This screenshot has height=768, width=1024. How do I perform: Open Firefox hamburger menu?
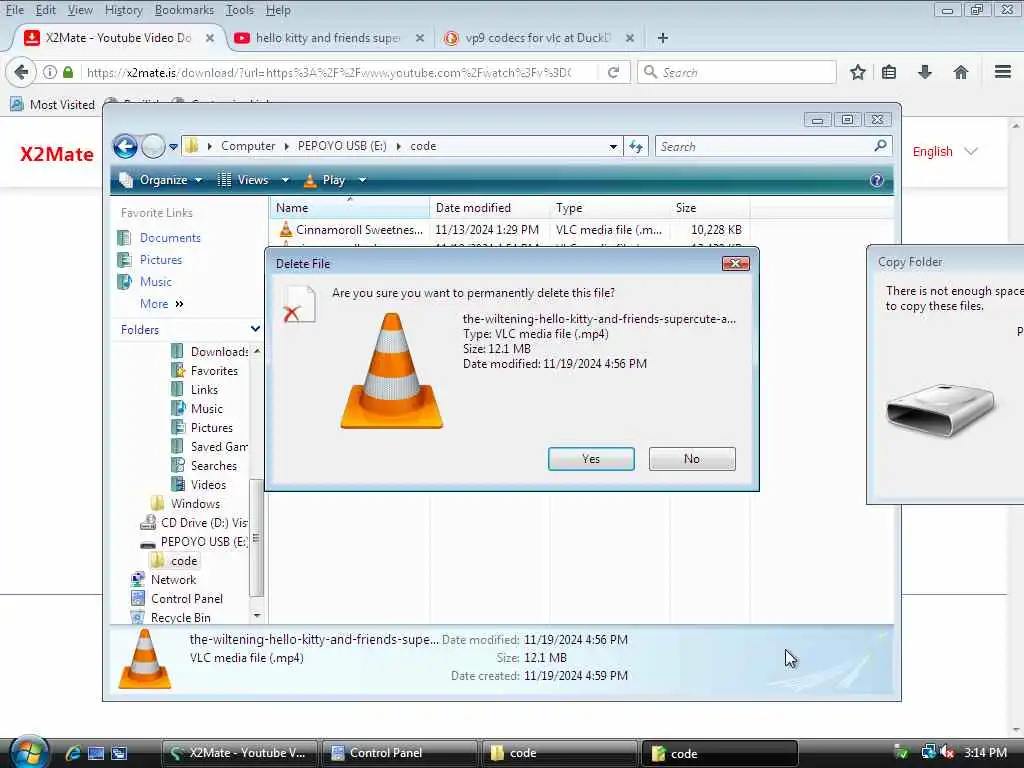click(x=1002, y=72)
